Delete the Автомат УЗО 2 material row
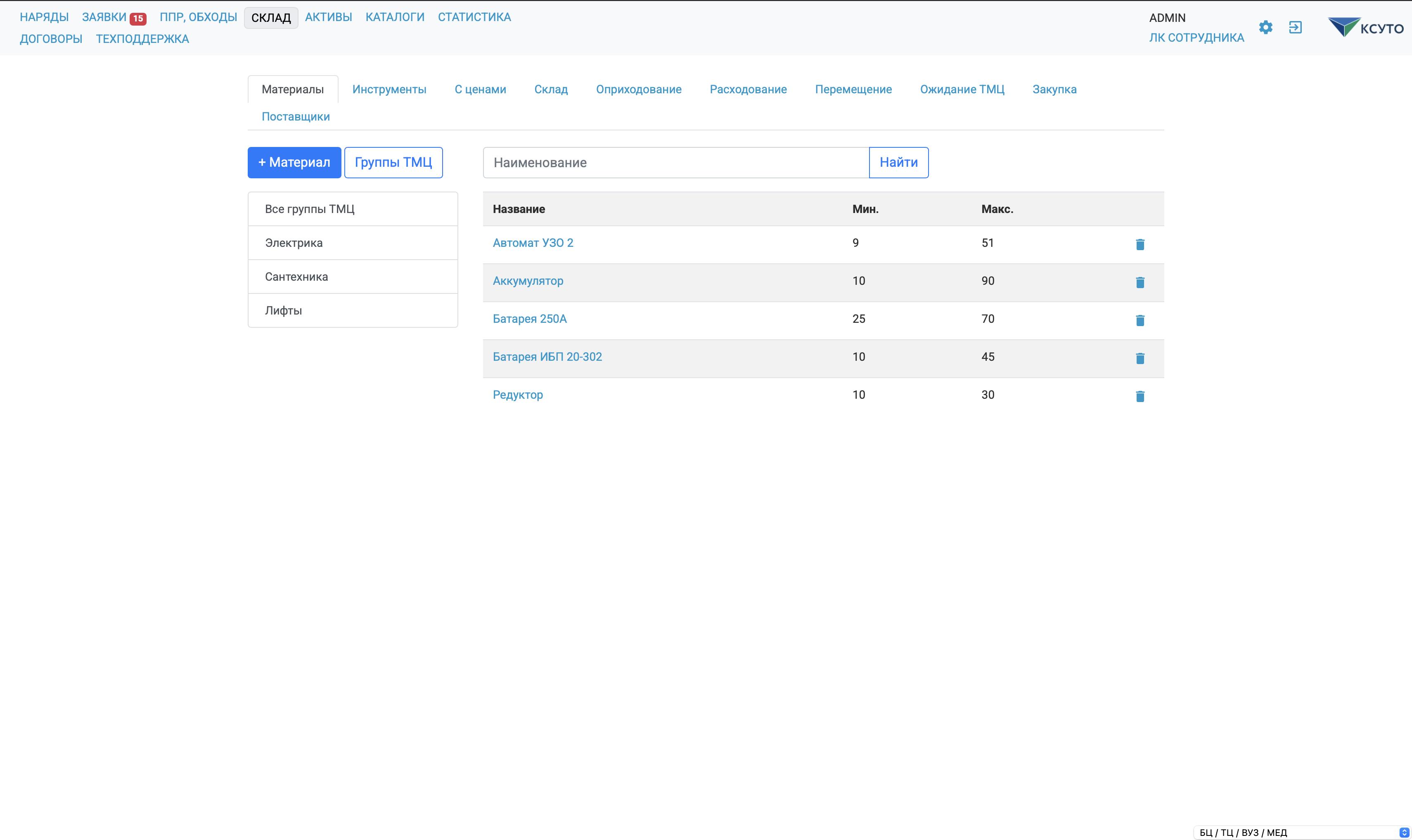Viewport: 1412px width, 840px height. (1140, 244)
